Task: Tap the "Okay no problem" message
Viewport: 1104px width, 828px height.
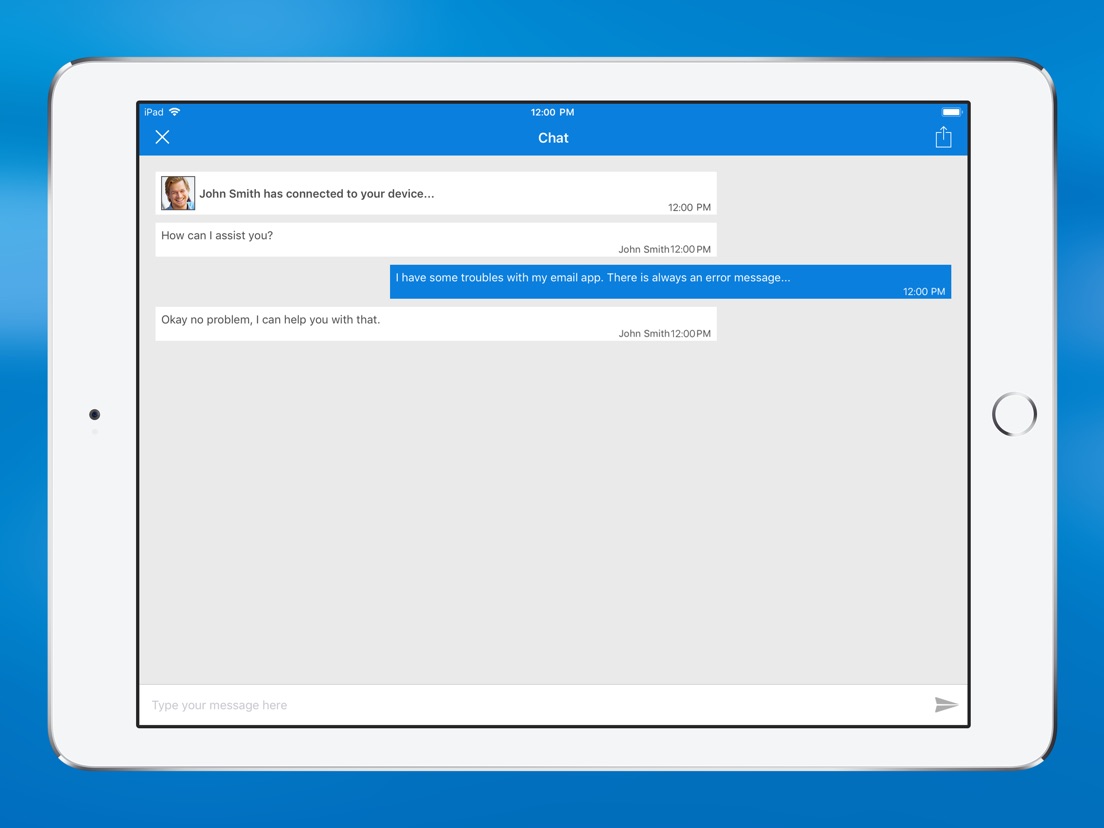Action: click(271, 320)
